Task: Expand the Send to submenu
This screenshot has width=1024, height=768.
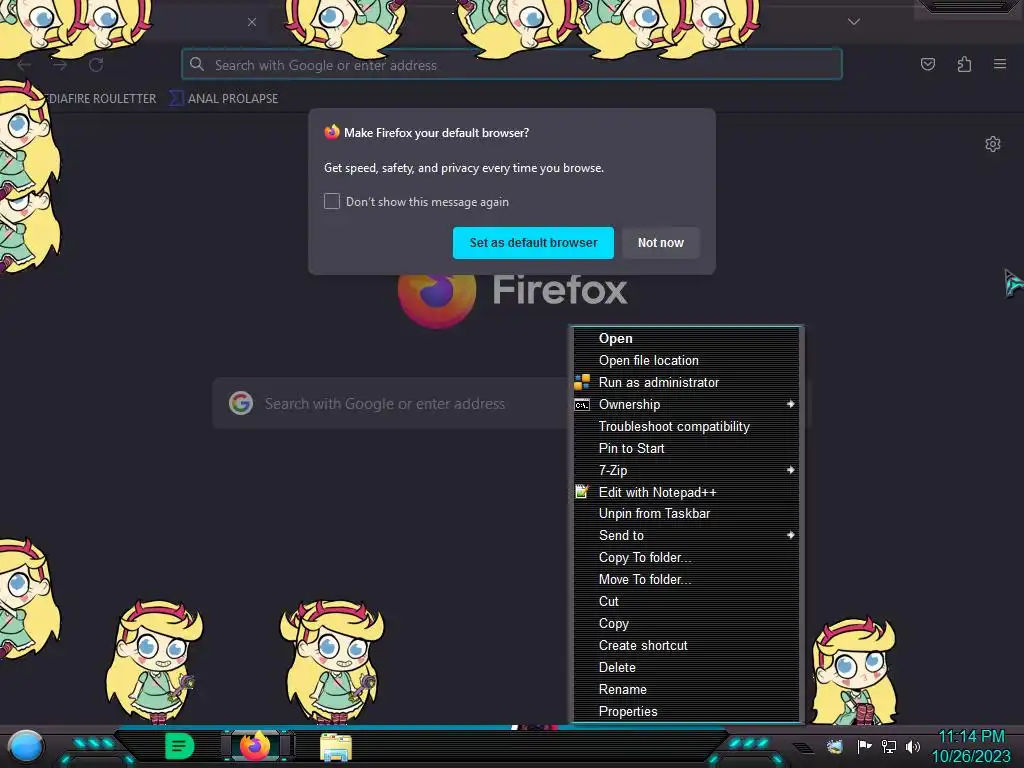Action: 686,536
